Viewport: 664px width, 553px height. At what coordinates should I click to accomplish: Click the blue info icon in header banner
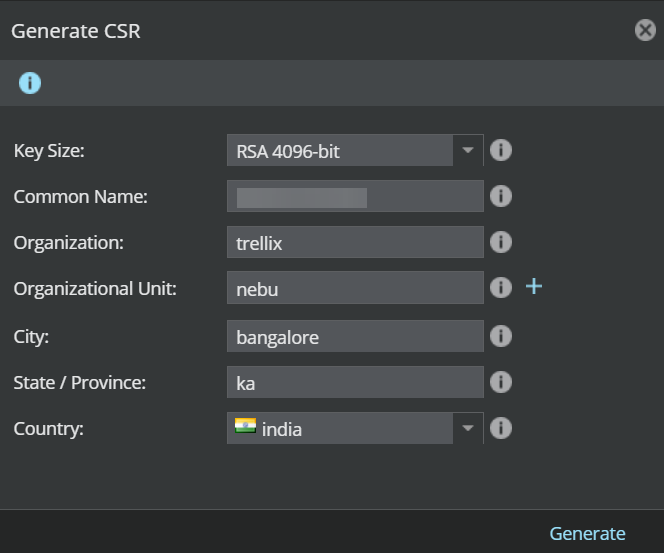(x=30, y=83)
